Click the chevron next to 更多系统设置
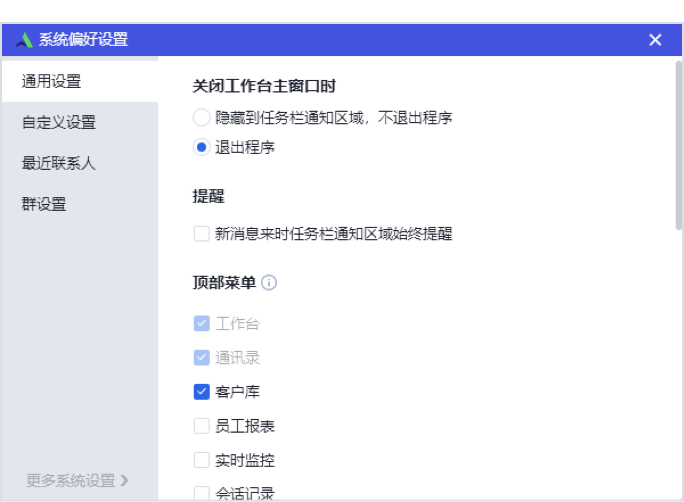This screenshot has height=502, width=684. pos(124,480)
